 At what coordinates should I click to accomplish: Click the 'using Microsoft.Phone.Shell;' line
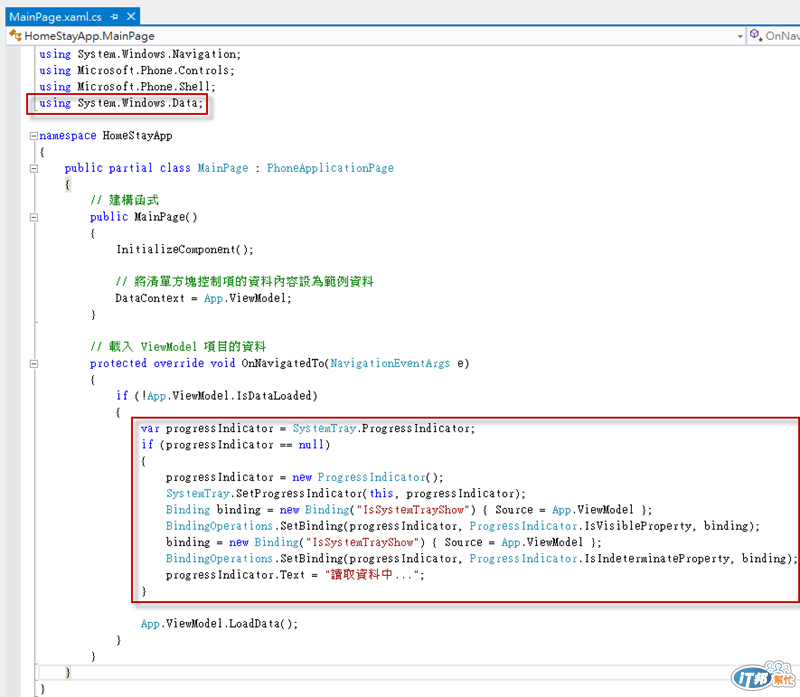(128, 87)
